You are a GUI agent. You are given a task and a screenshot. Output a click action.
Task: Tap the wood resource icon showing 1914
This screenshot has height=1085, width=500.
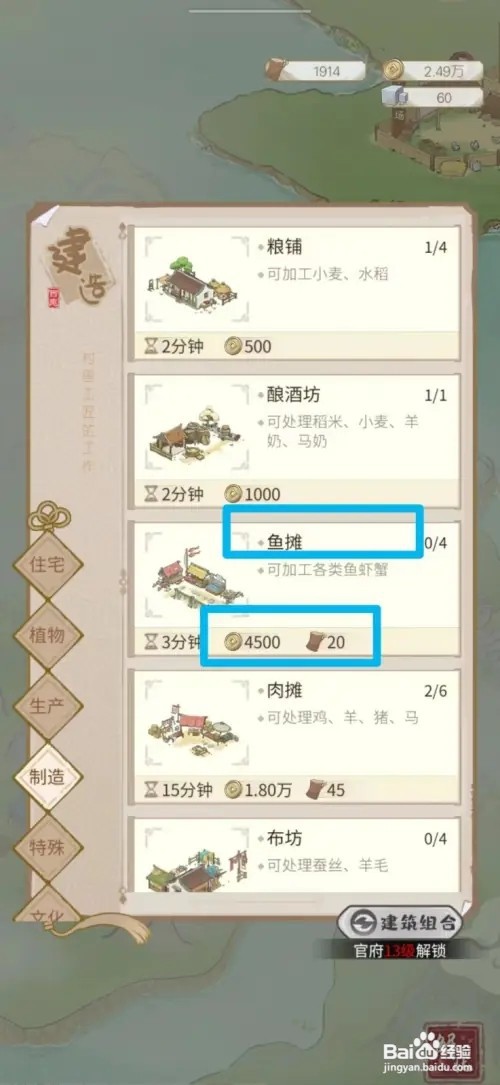coord(277,69)
